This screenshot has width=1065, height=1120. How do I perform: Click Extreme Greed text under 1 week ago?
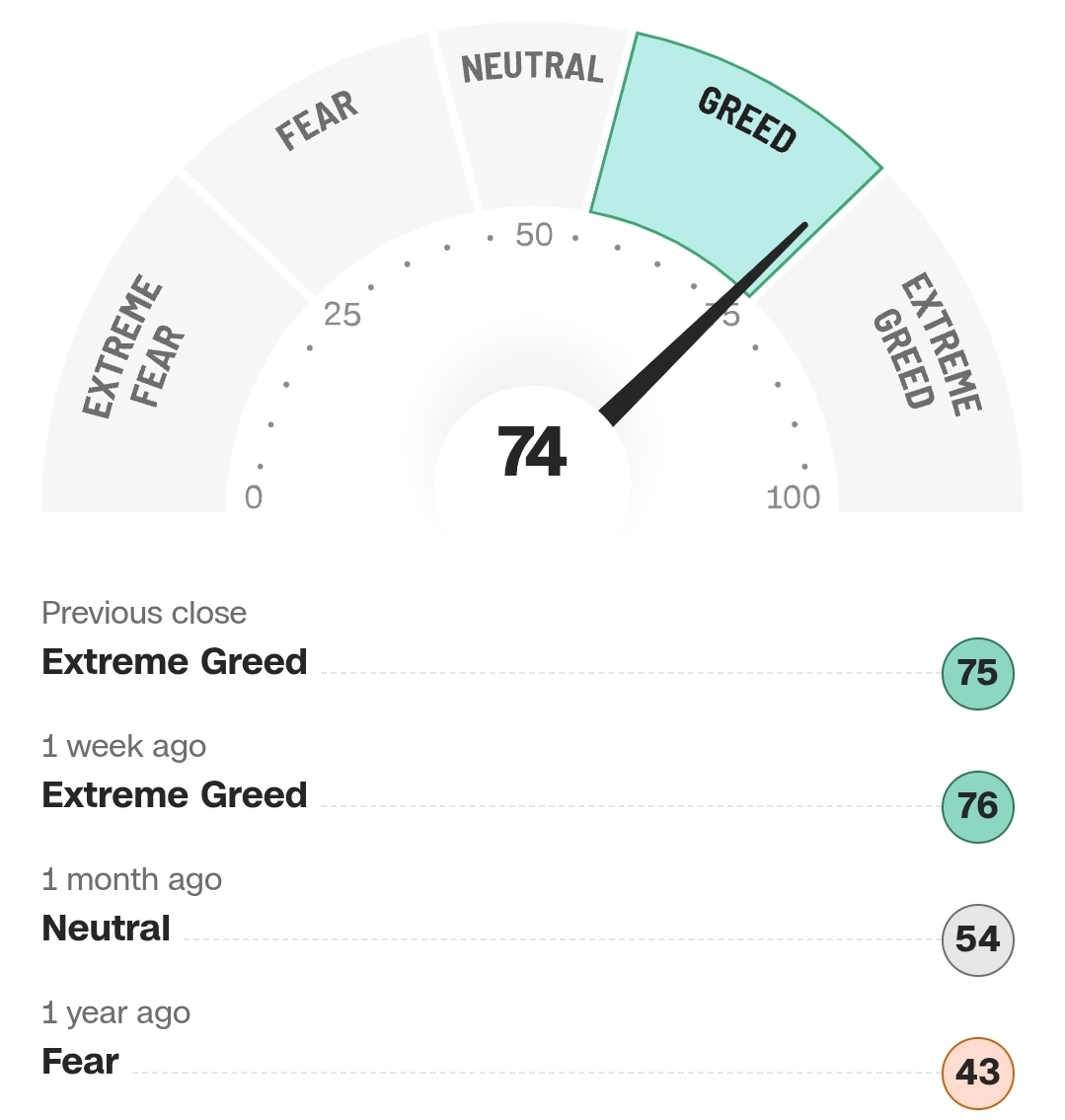point(175,795)
